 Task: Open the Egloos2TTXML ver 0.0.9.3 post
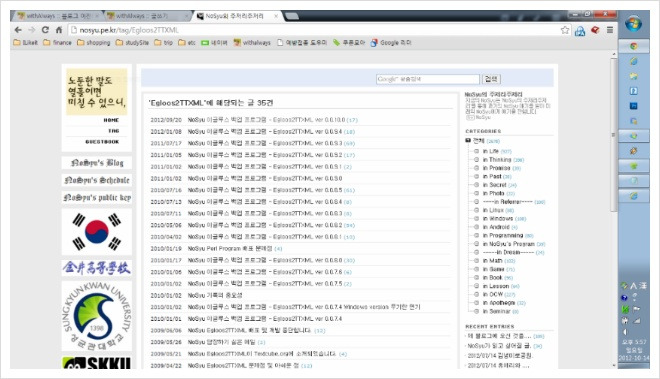(265, 144)
